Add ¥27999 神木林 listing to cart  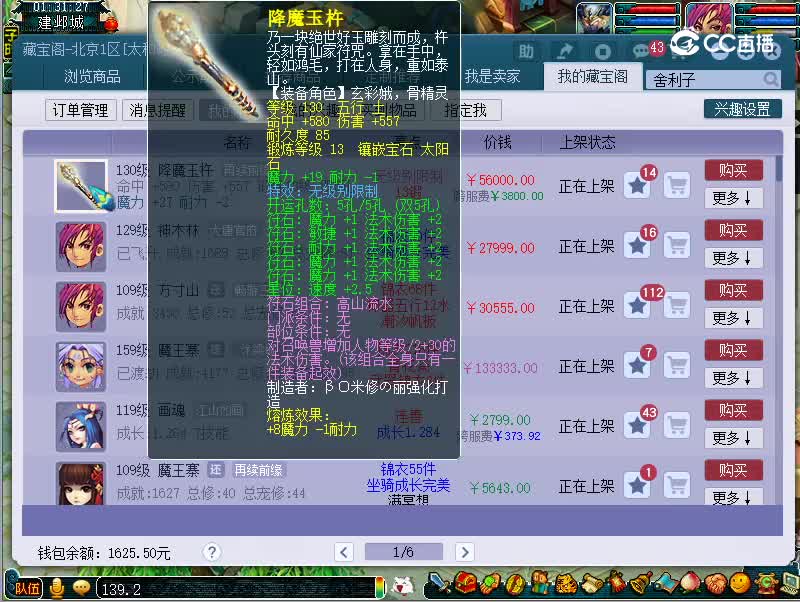[x=677, y=245]
